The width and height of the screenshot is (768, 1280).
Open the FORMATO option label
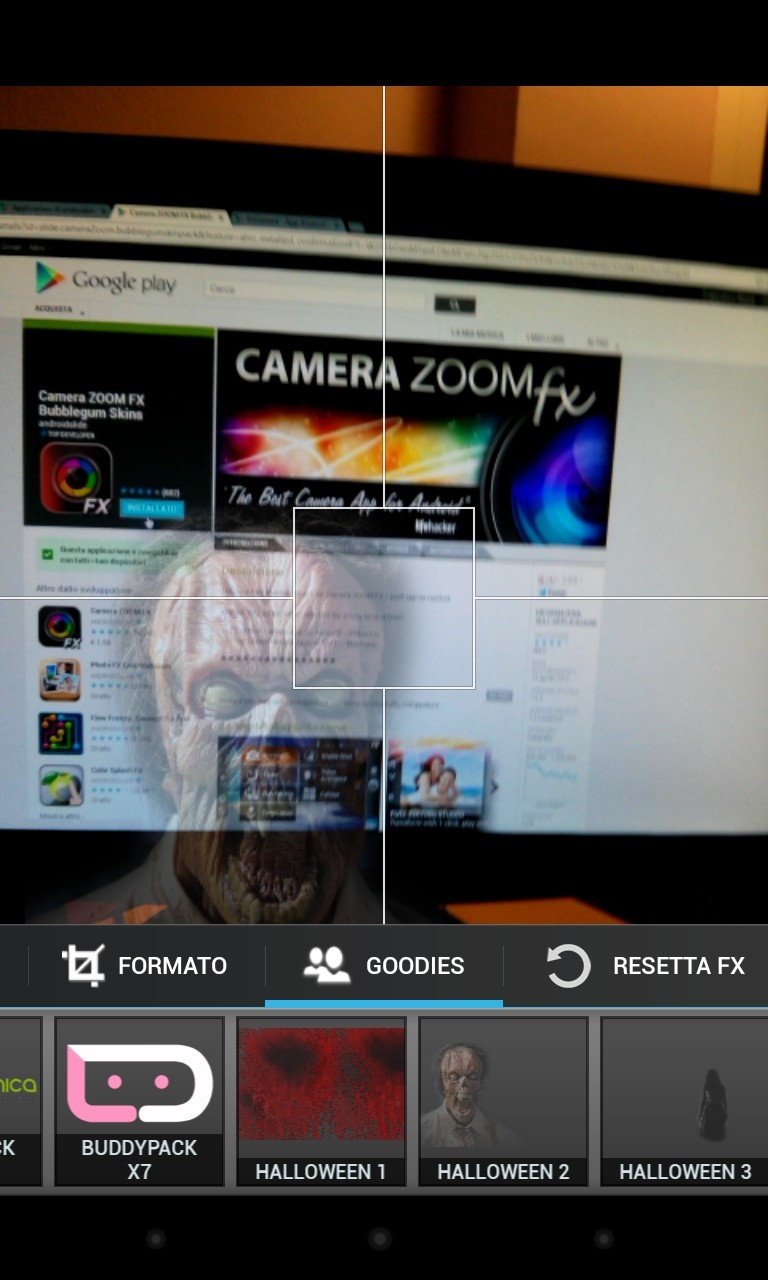(172, 966)
